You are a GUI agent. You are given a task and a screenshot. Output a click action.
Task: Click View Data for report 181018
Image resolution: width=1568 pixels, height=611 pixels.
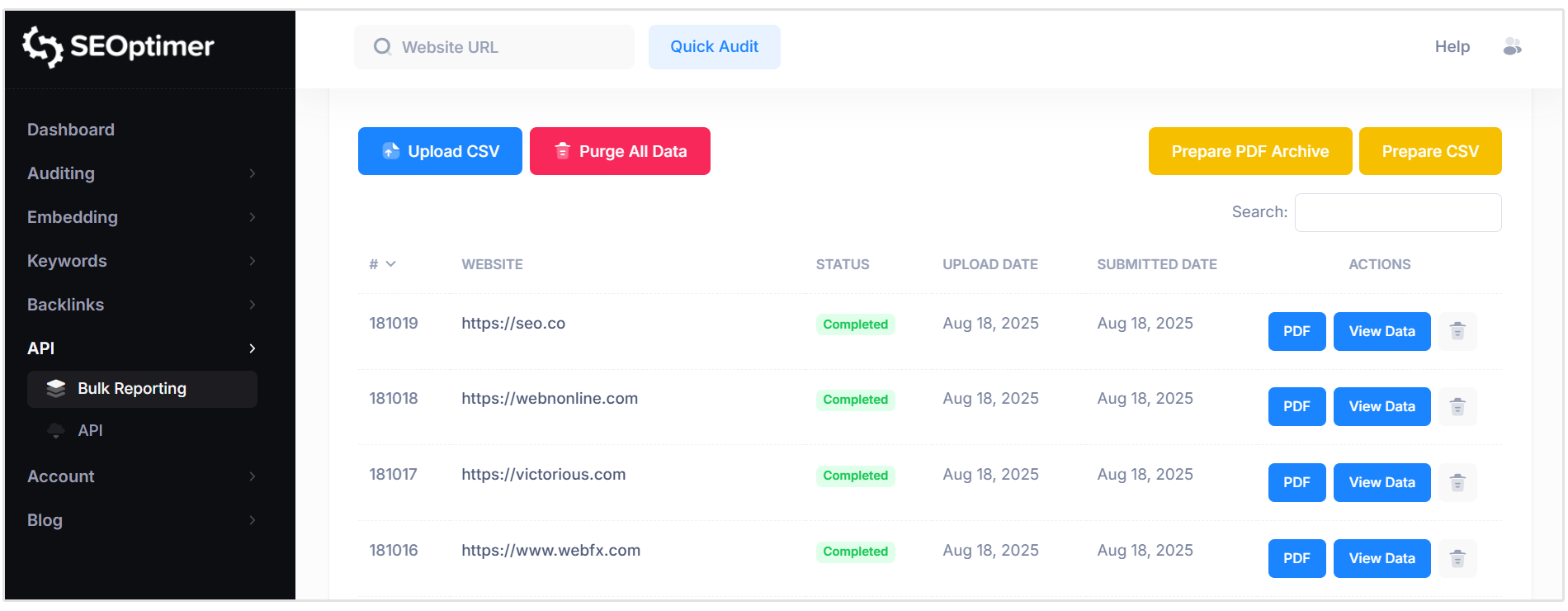point(1381,406)
